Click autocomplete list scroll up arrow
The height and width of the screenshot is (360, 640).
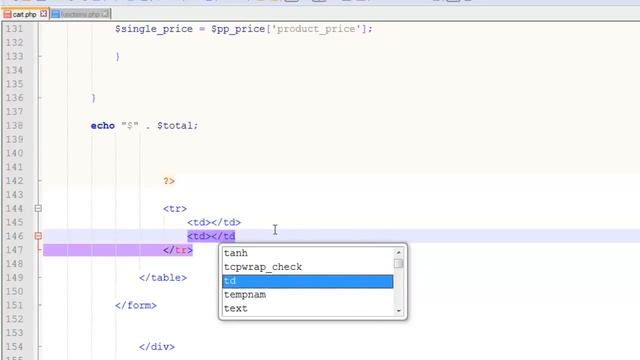tap(398, 252)
